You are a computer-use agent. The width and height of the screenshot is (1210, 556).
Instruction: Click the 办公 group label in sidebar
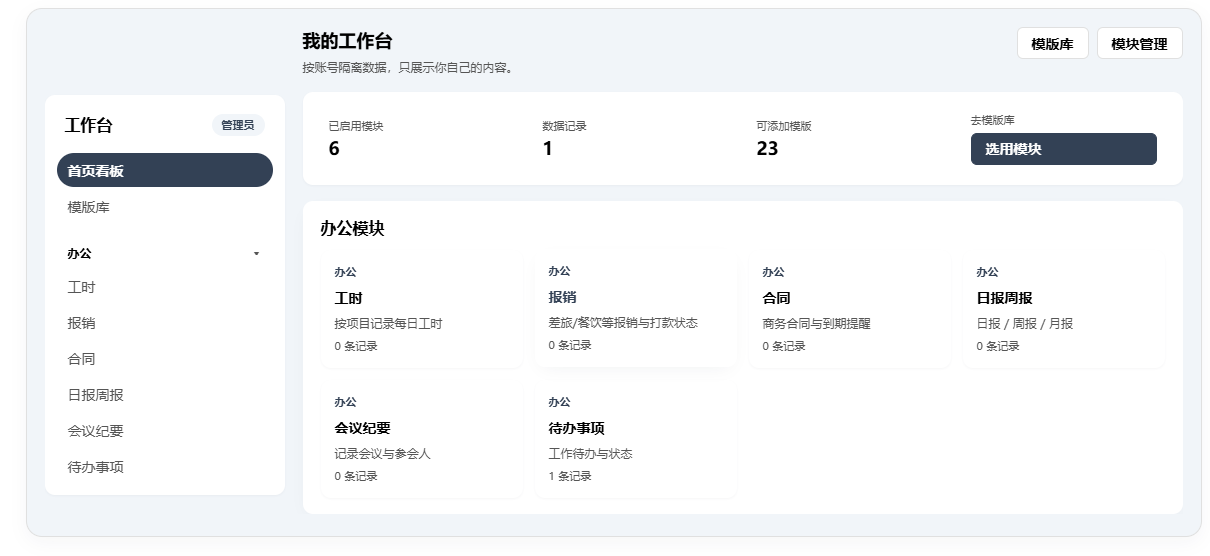coord(79,254)
